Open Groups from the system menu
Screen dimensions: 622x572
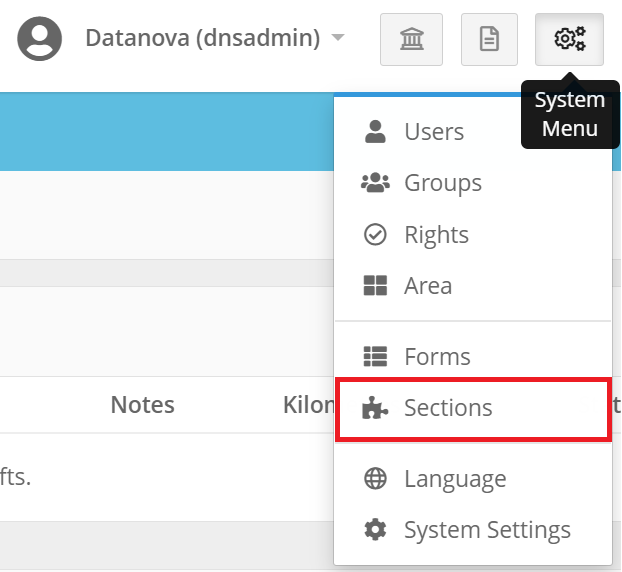(473, 183)
